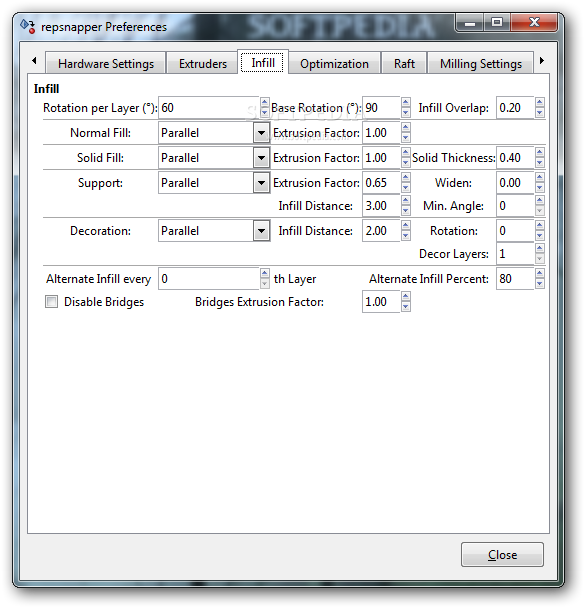Open the Milling Settings tab
This screenshot has width=585, height=608.
[x=480, y=63]
